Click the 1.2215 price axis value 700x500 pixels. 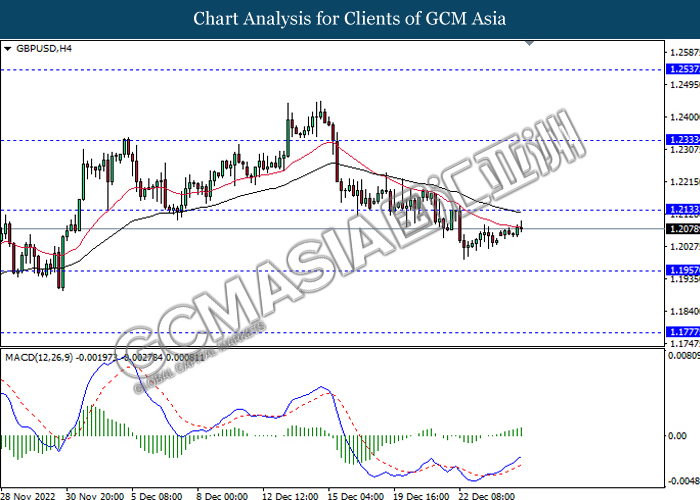pos(685,182)
